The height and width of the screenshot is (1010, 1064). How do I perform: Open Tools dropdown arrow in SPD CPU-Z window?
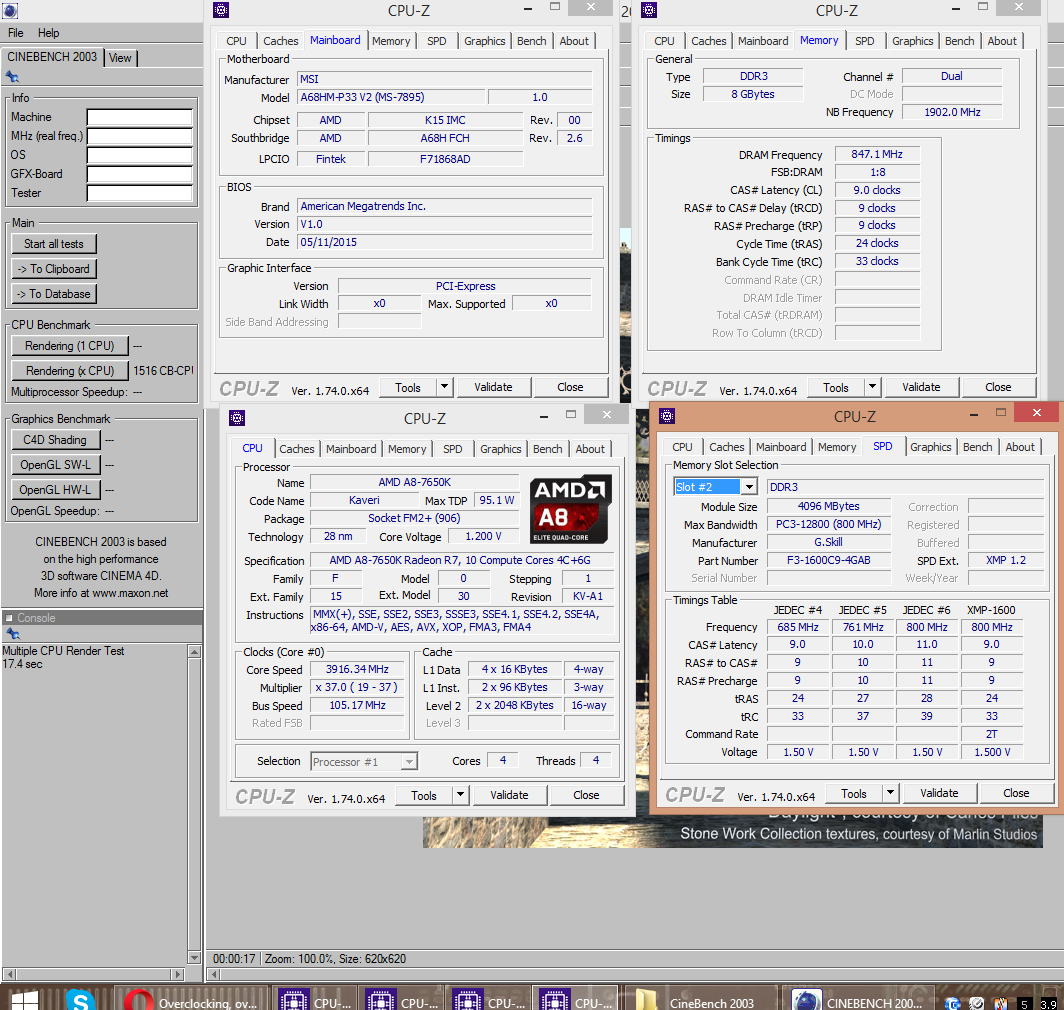point(890,793)
